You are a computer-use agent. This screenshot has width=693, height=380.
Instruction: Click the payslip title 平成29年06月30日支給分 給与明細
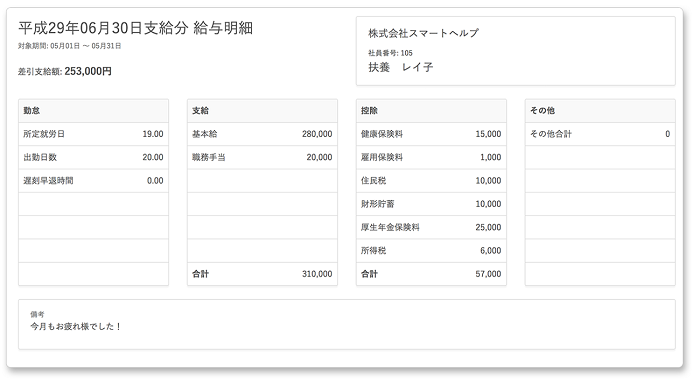pos(136,28)
